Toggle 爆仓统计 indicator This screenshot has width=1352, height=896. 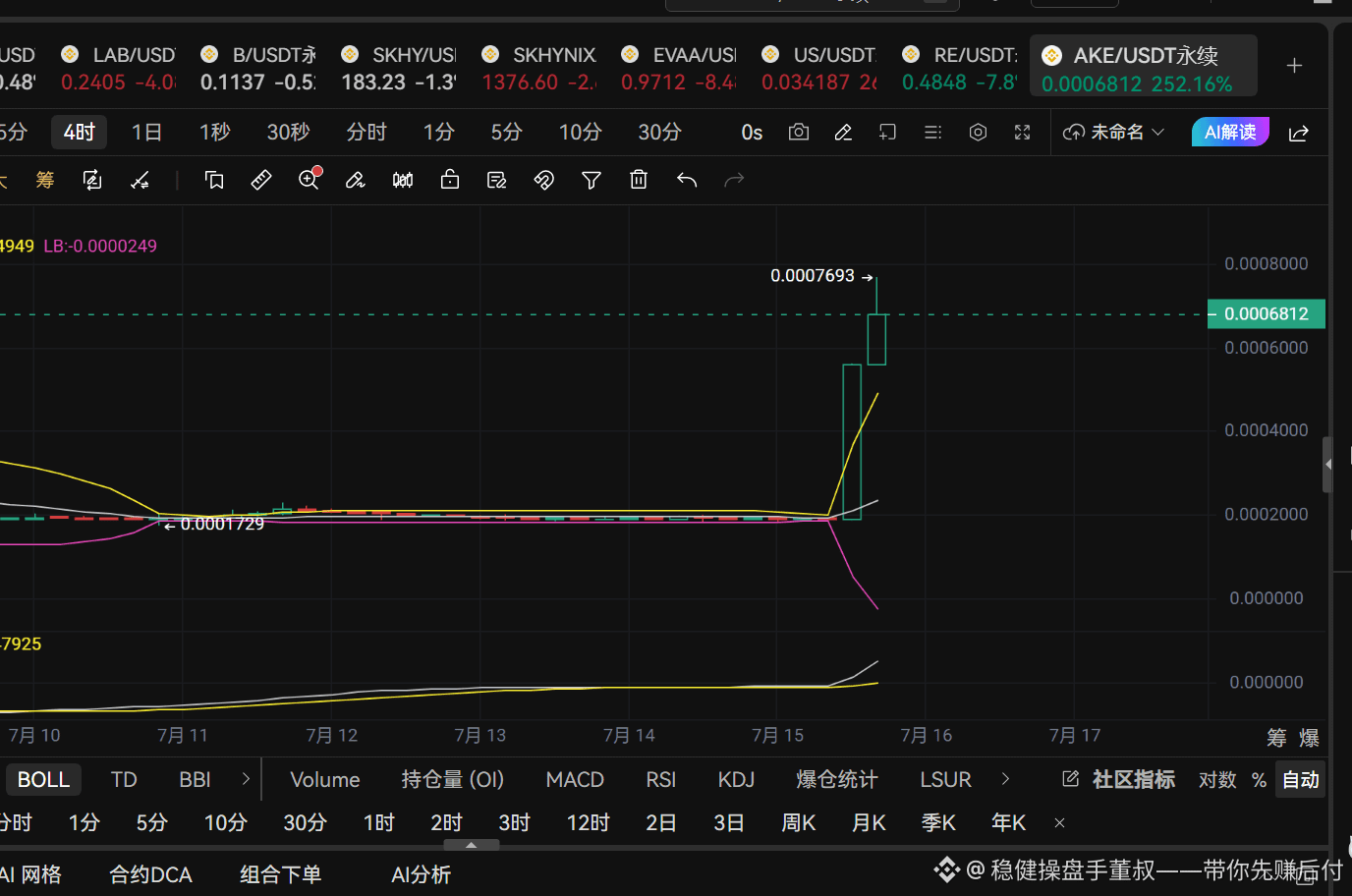click(836, 780)
